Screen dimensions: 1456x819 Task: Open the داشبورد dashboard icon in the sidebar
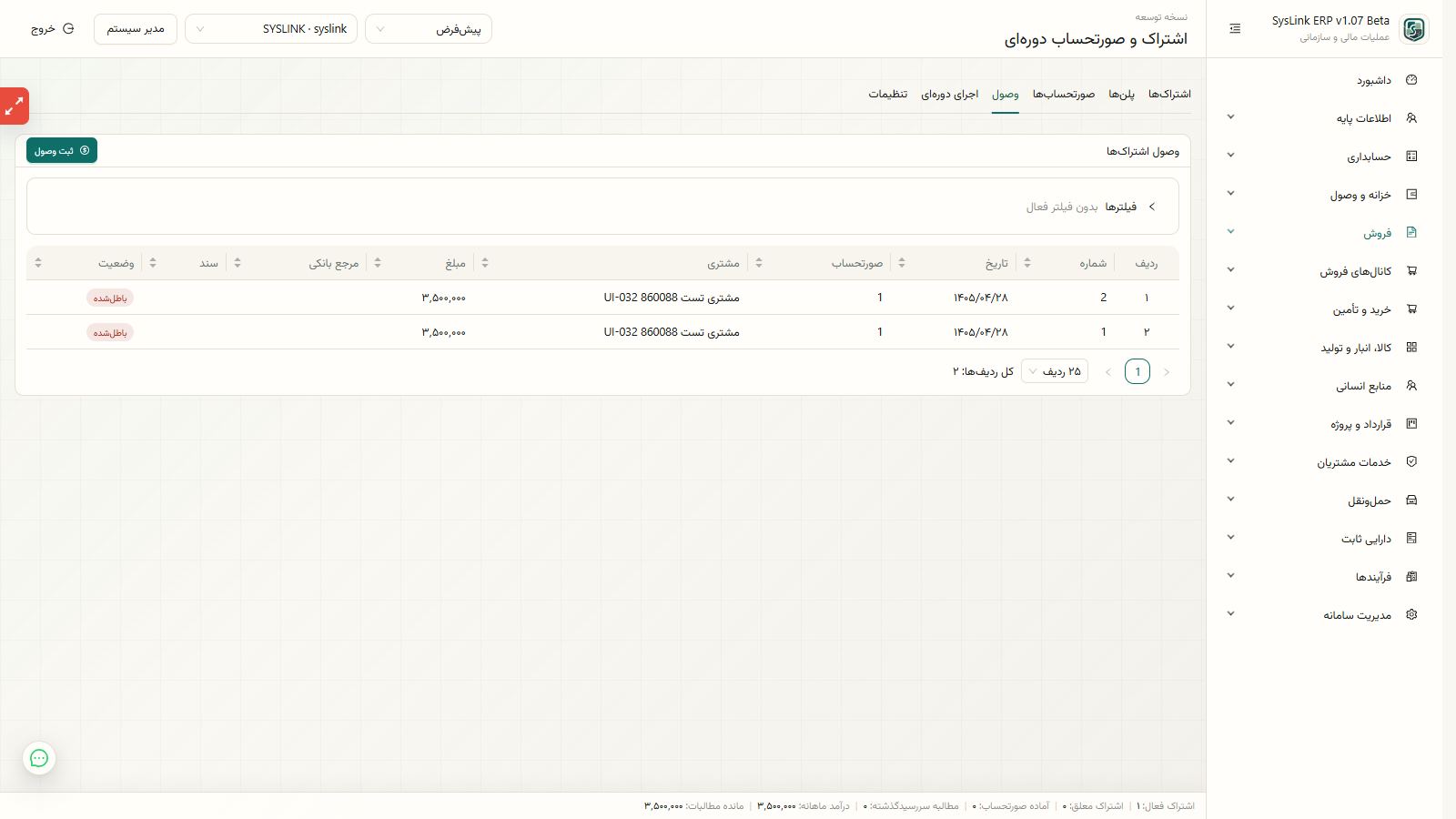pyautogui.click(x=1411, y=80)
